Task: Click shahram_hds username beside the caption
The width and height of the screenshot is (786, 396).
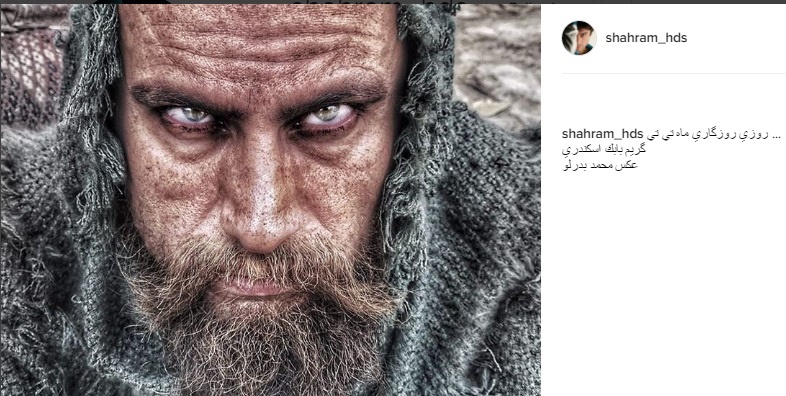Action: 603,134
